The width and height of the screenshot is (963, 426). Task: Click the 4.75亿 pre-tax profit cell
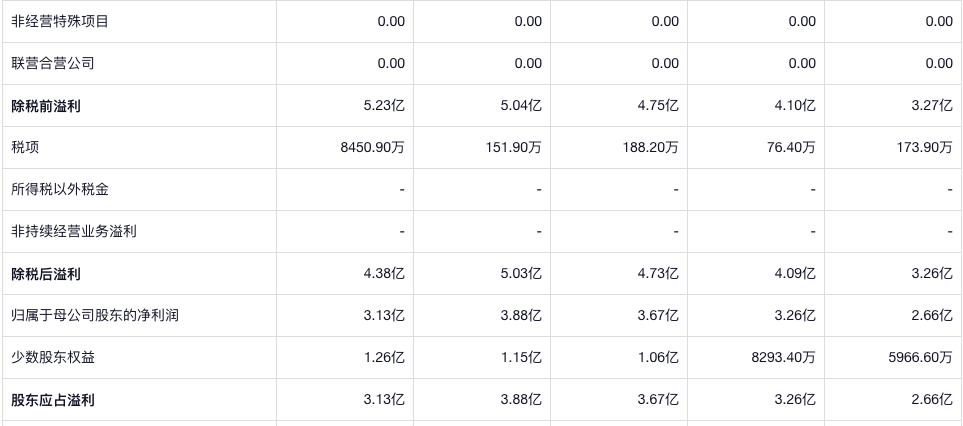(x=660, y=105)
